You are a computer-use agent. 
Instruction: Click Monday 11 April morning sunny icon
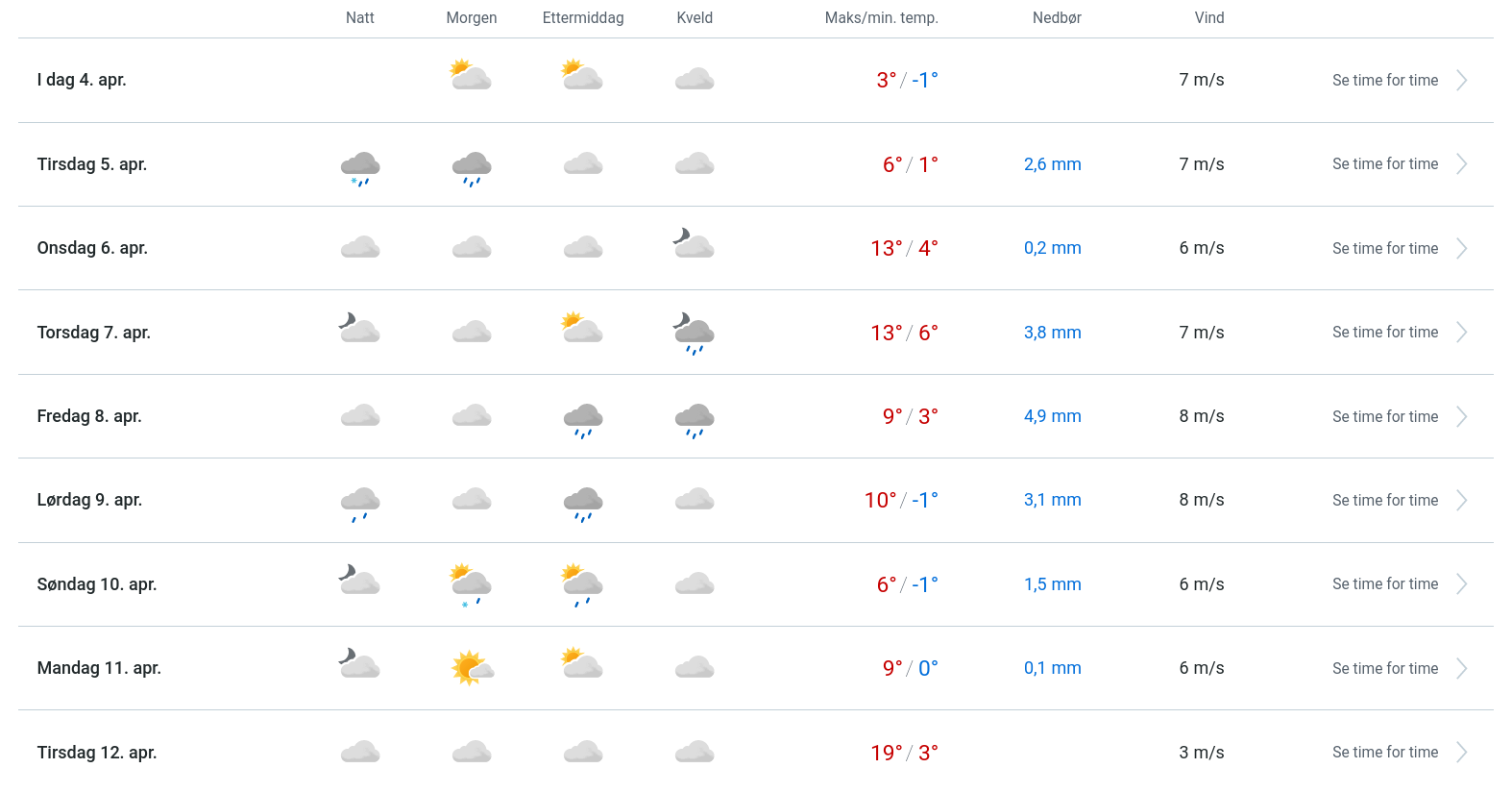[x=472, y=667]
